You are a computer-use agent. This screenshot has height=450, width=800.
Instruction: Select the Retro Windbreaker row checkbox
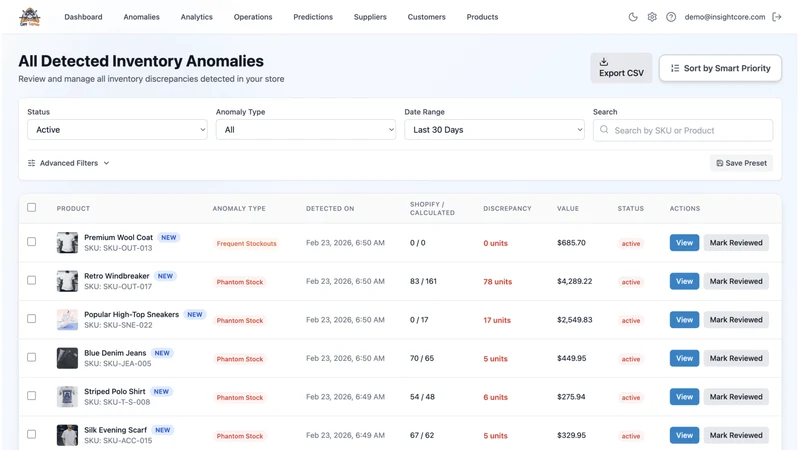(32, 280)
